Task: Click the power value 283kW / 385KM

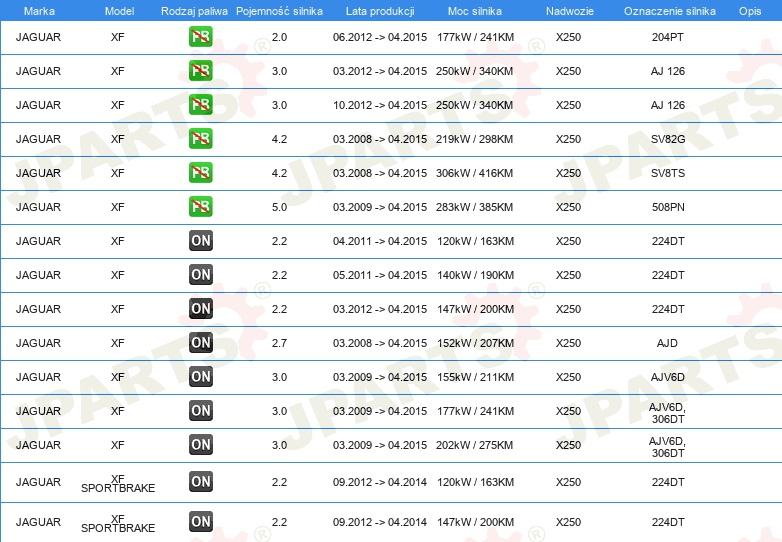Action: point(474,207)
